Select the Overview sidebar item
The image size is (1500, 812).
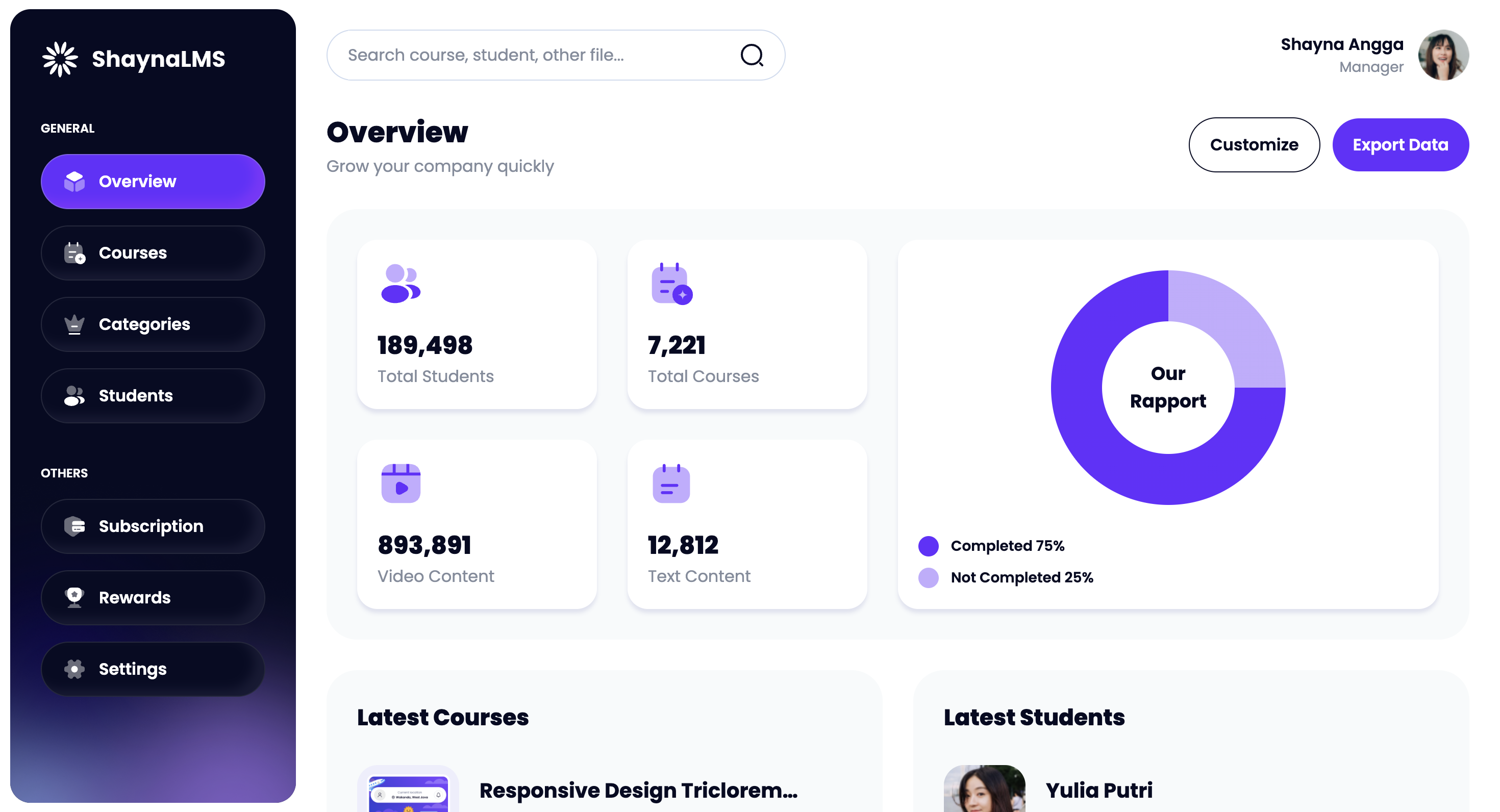[x=153, y=182]
